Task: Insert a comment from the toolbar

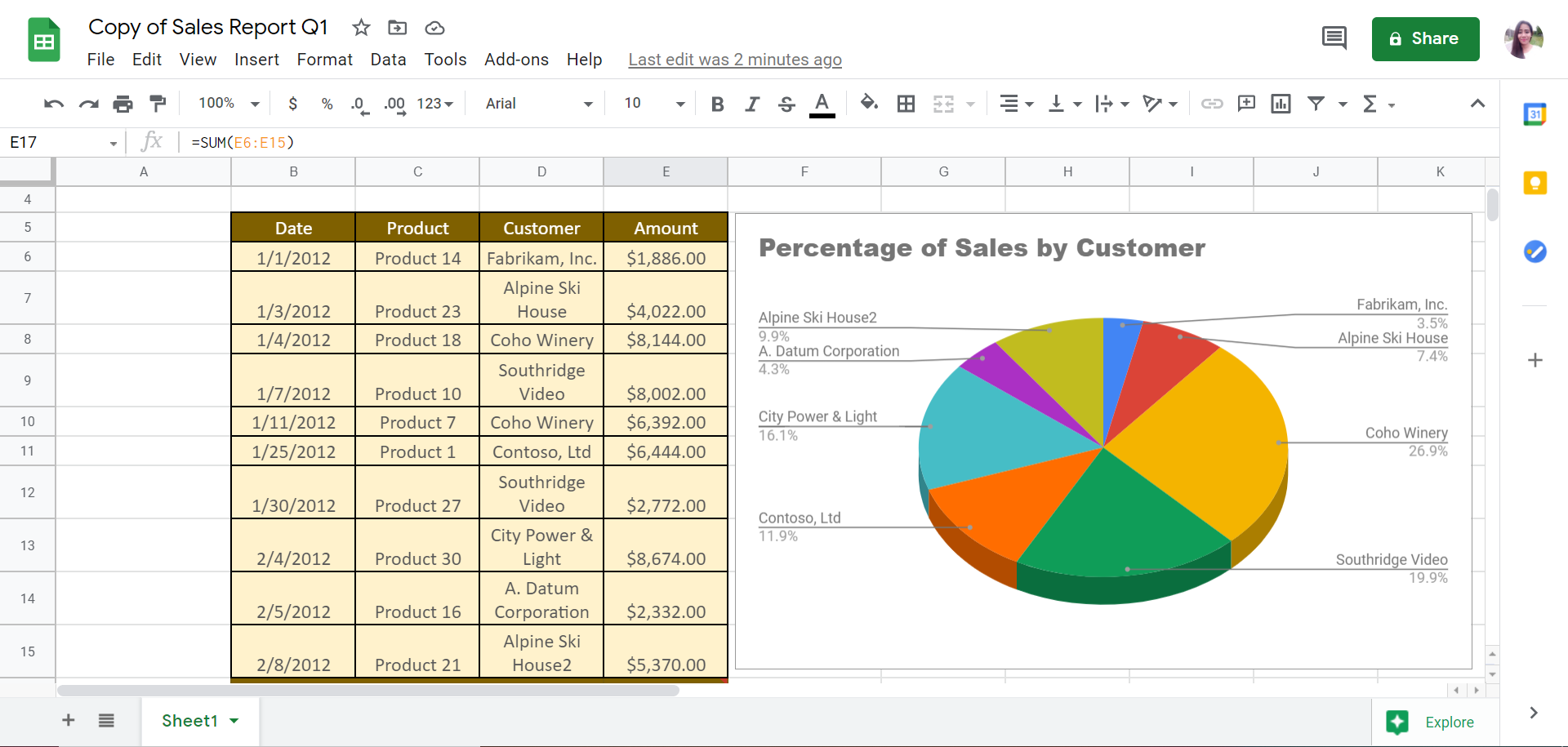Action: pyautogui.click(x=1246, y=104)
